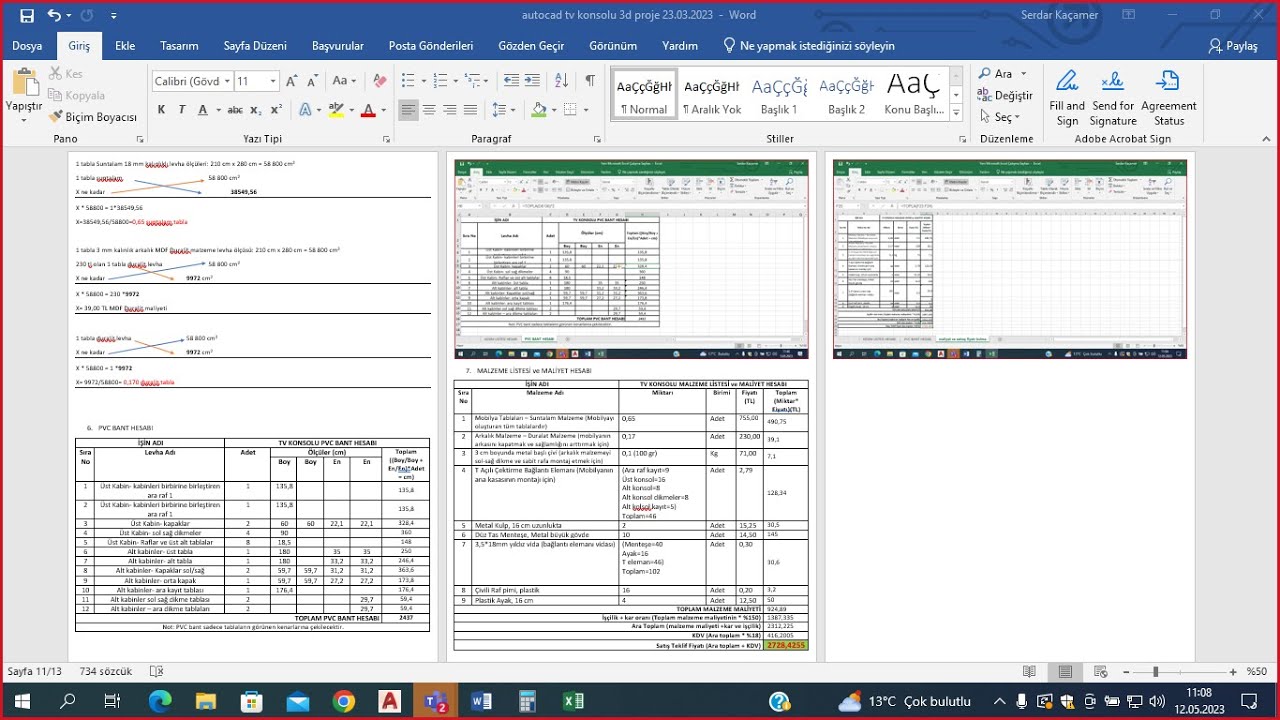Viewport: 1280px width, 720px height.
Task: Toggle underline formatting button
Action: pos(203,110)
